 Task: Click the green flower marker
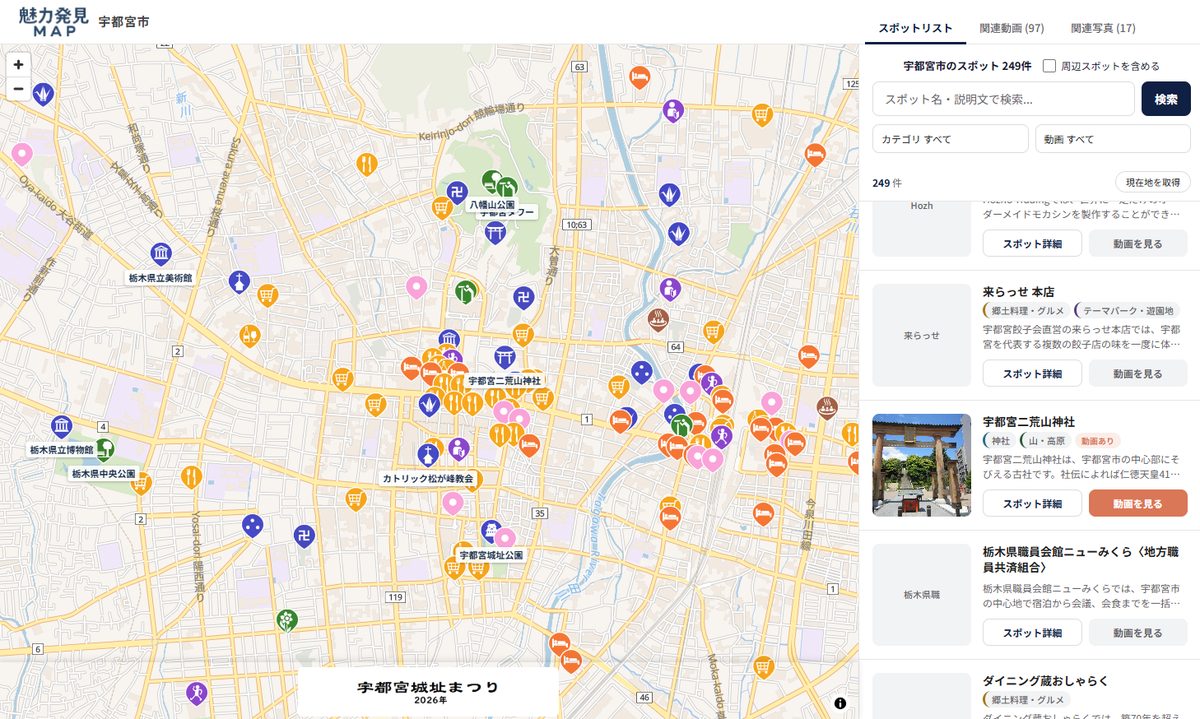coord(287,620)
